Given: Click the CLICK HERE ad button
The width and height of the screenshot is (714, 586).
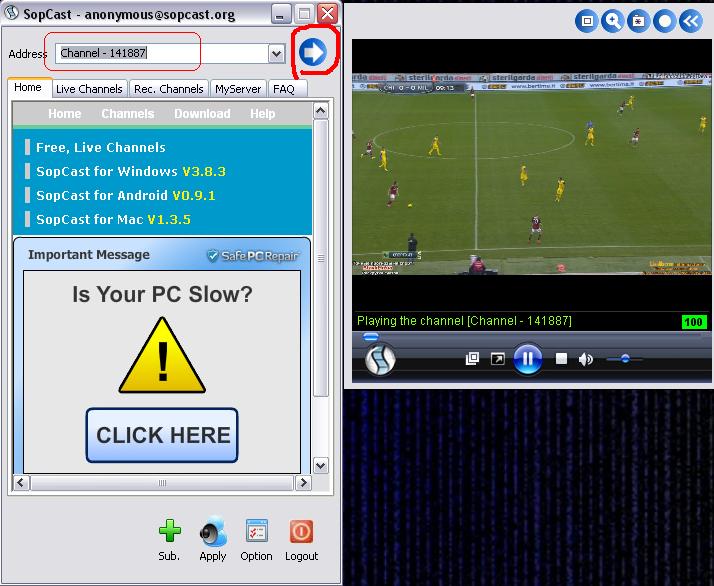Looking at the screenshot, I should coord(162,435).
